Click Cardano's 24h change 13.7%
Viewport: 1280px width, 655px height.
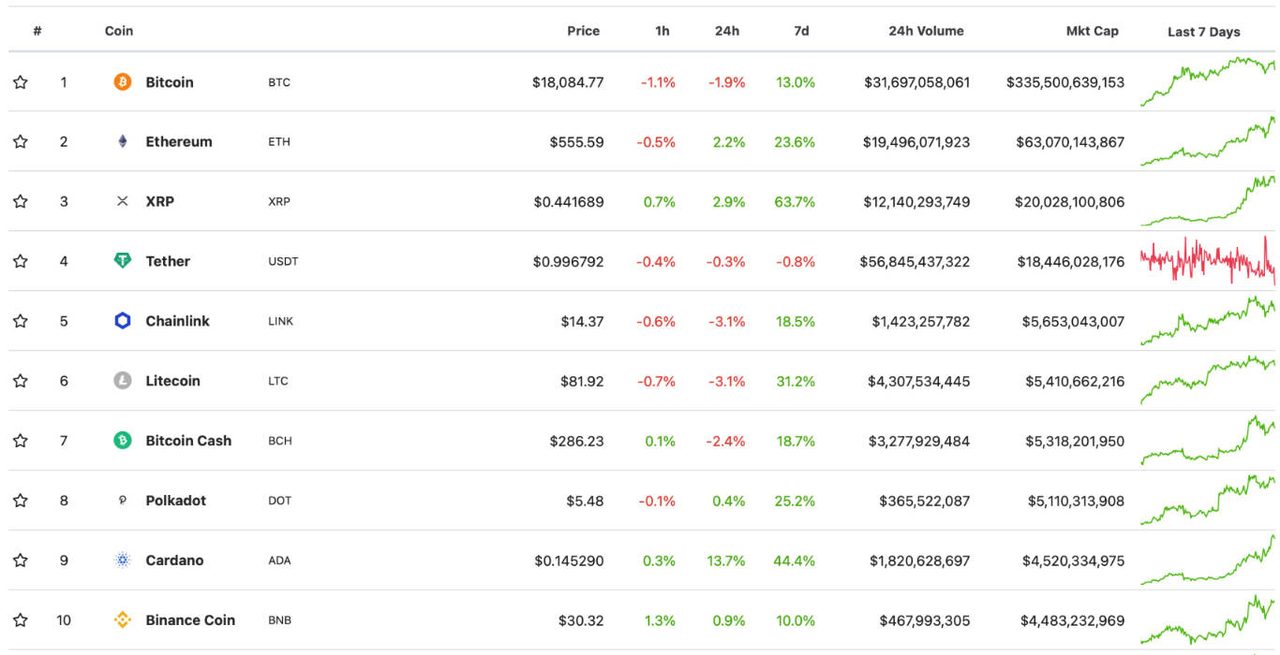point(727,560)
